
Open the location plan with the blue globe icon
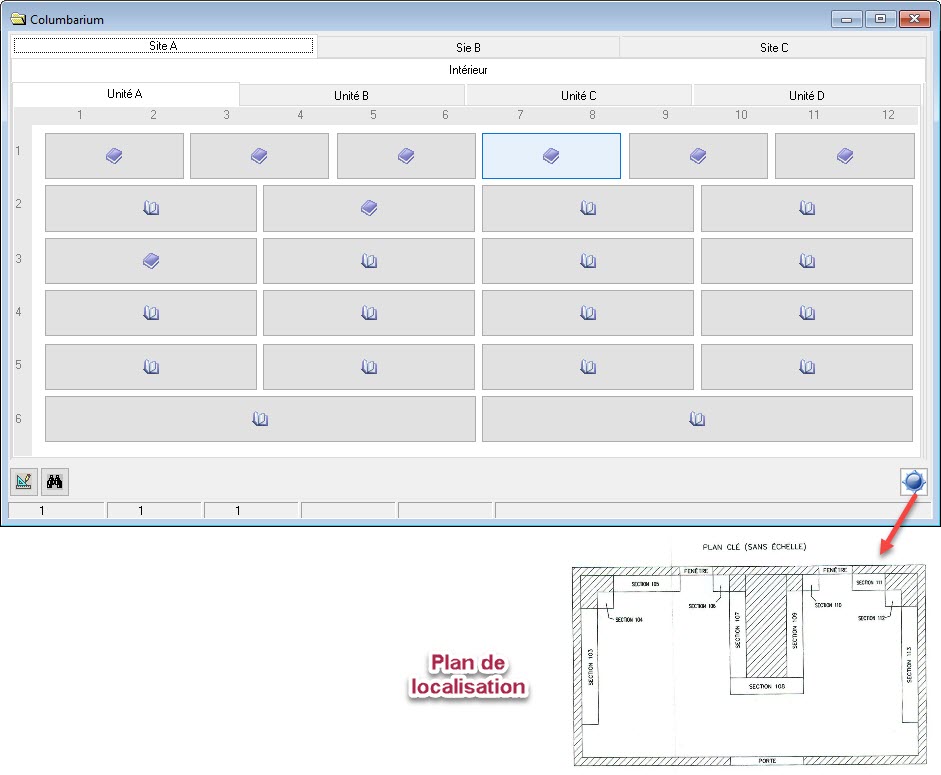913,482
